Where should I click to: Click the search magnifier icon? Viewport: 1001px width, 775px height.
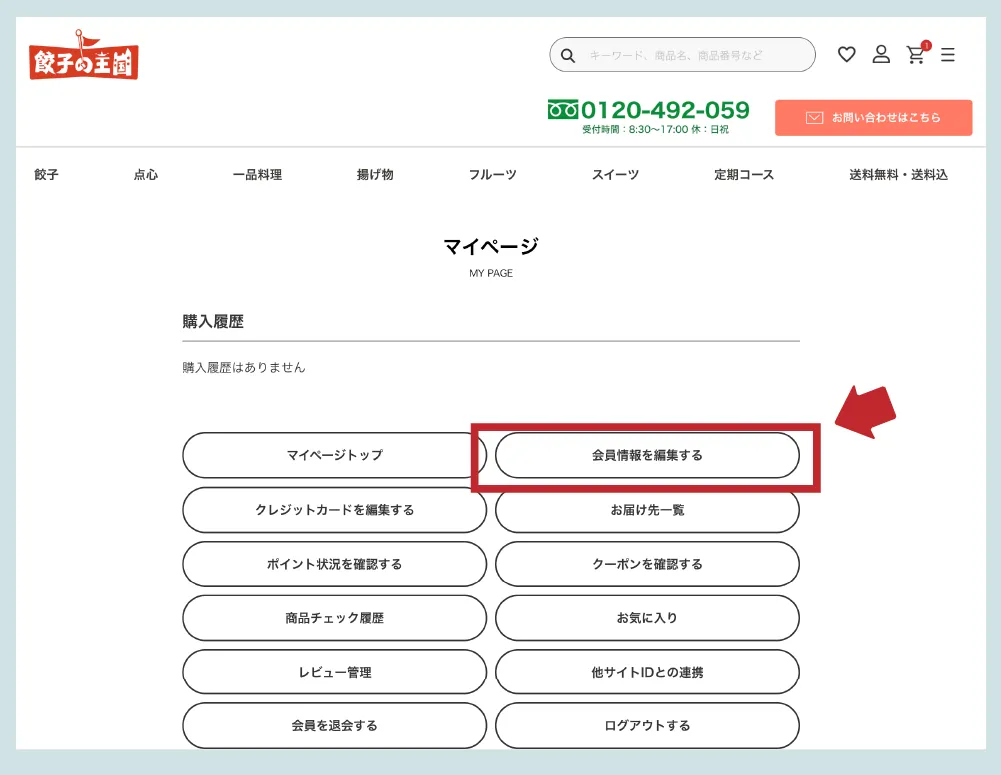[568, 56]
